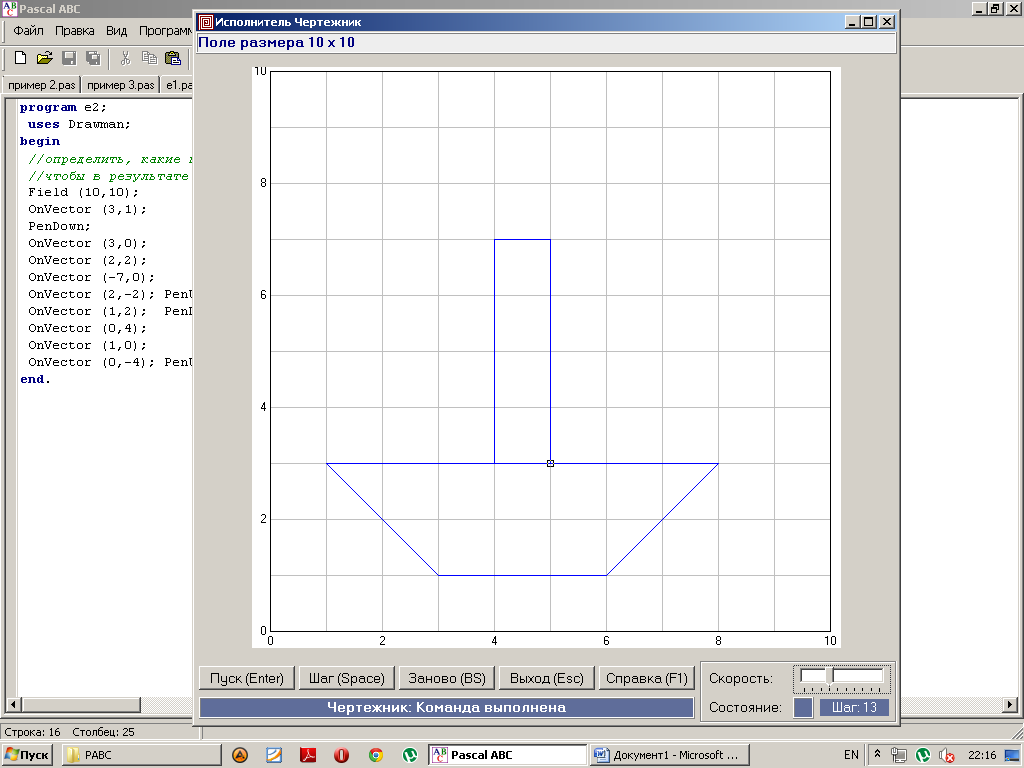1024x768 pixels.
Task: Click the Save All toolbar icon
Action: point(93,58)
